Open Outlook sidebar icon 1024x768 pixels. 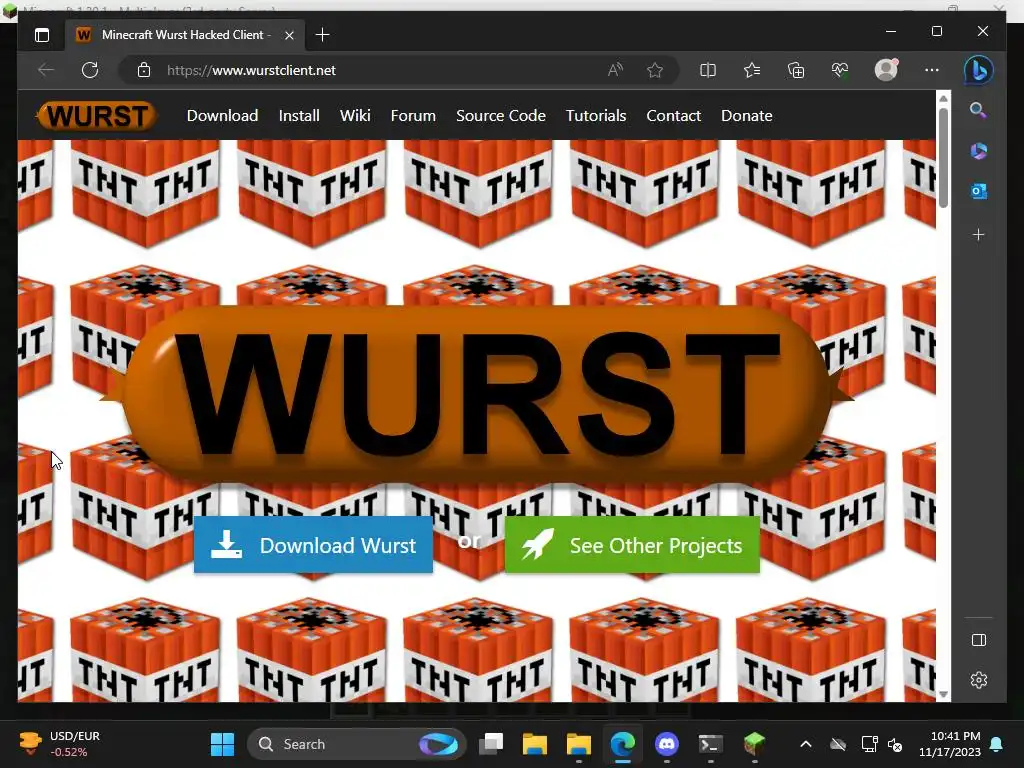coord(978,191)
